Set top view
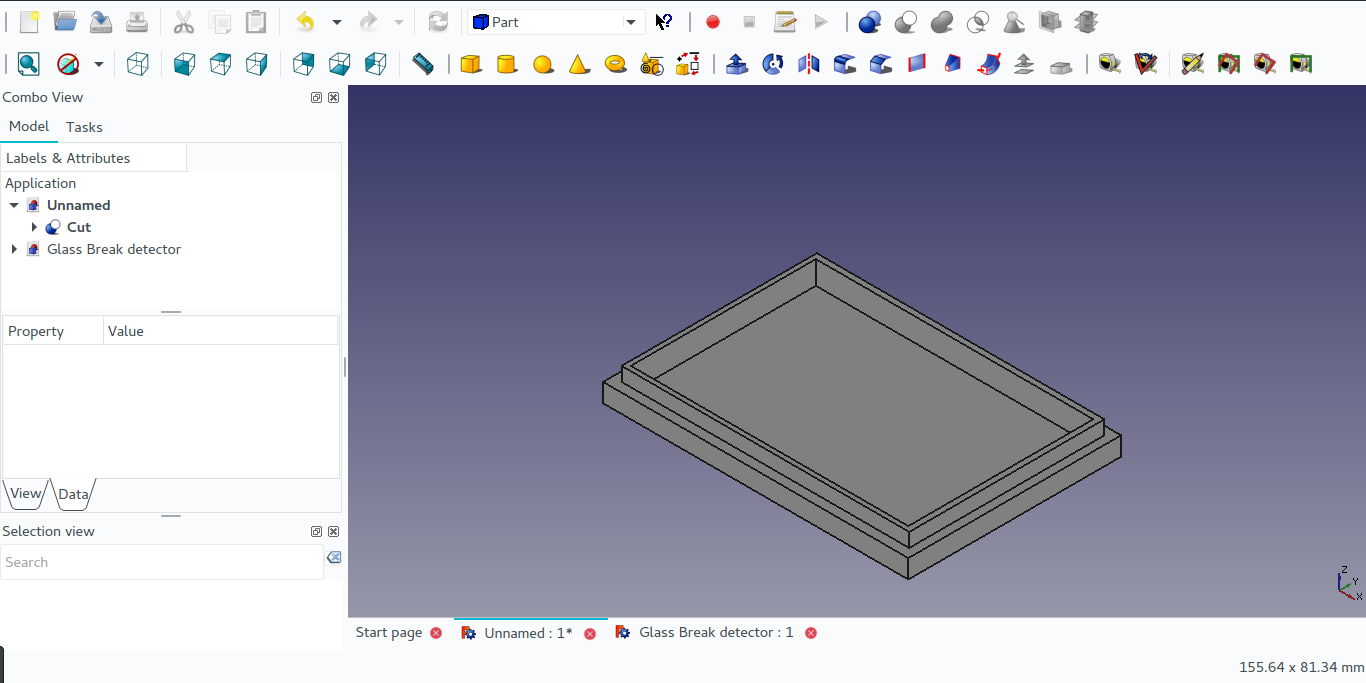This screenshot has width=1366, height=683. 221,64
